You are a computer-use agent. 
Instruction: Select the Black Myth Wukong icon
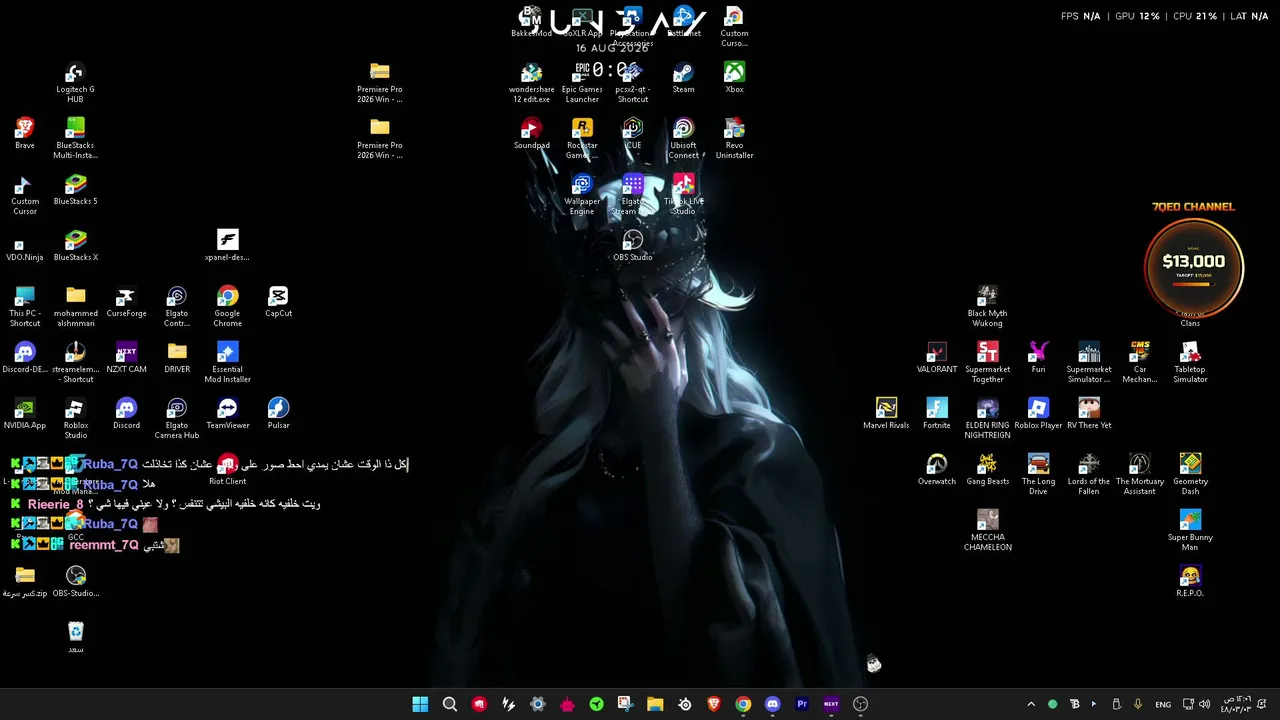click(987, 307)
